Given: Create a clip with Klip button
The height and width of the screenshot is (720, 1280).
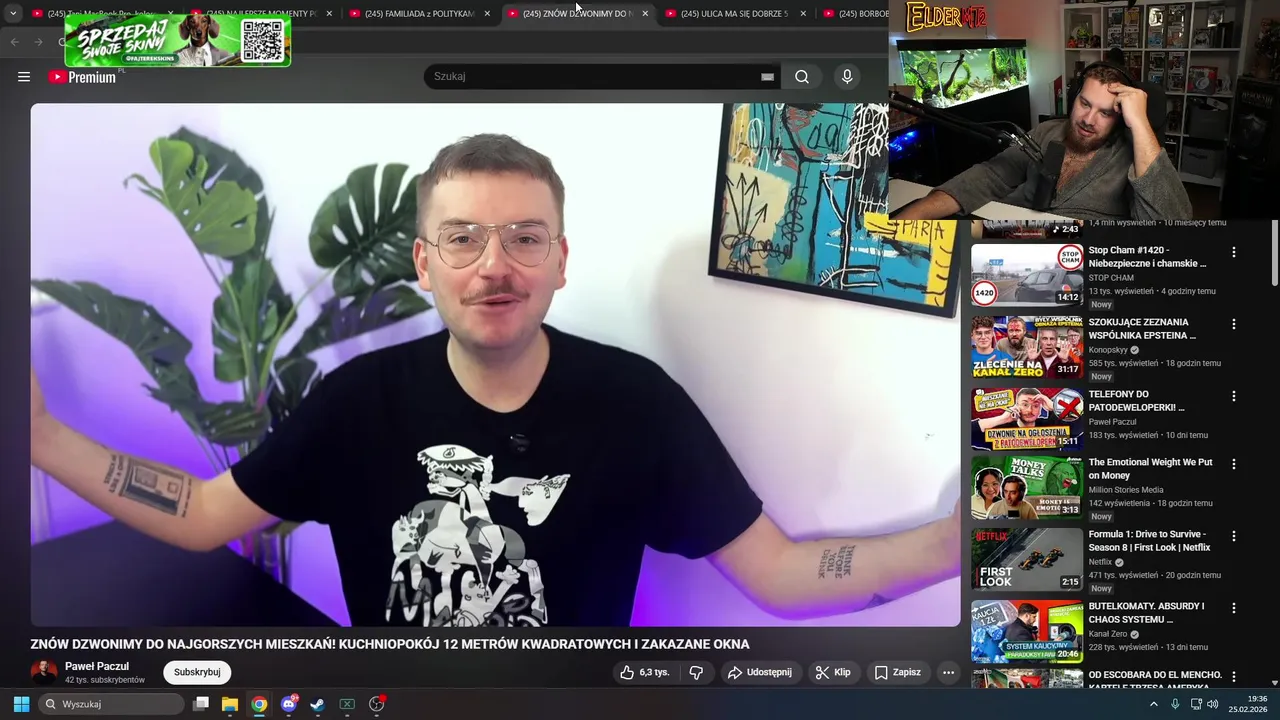Looking at the screenshot, I should tap(833, 672).
